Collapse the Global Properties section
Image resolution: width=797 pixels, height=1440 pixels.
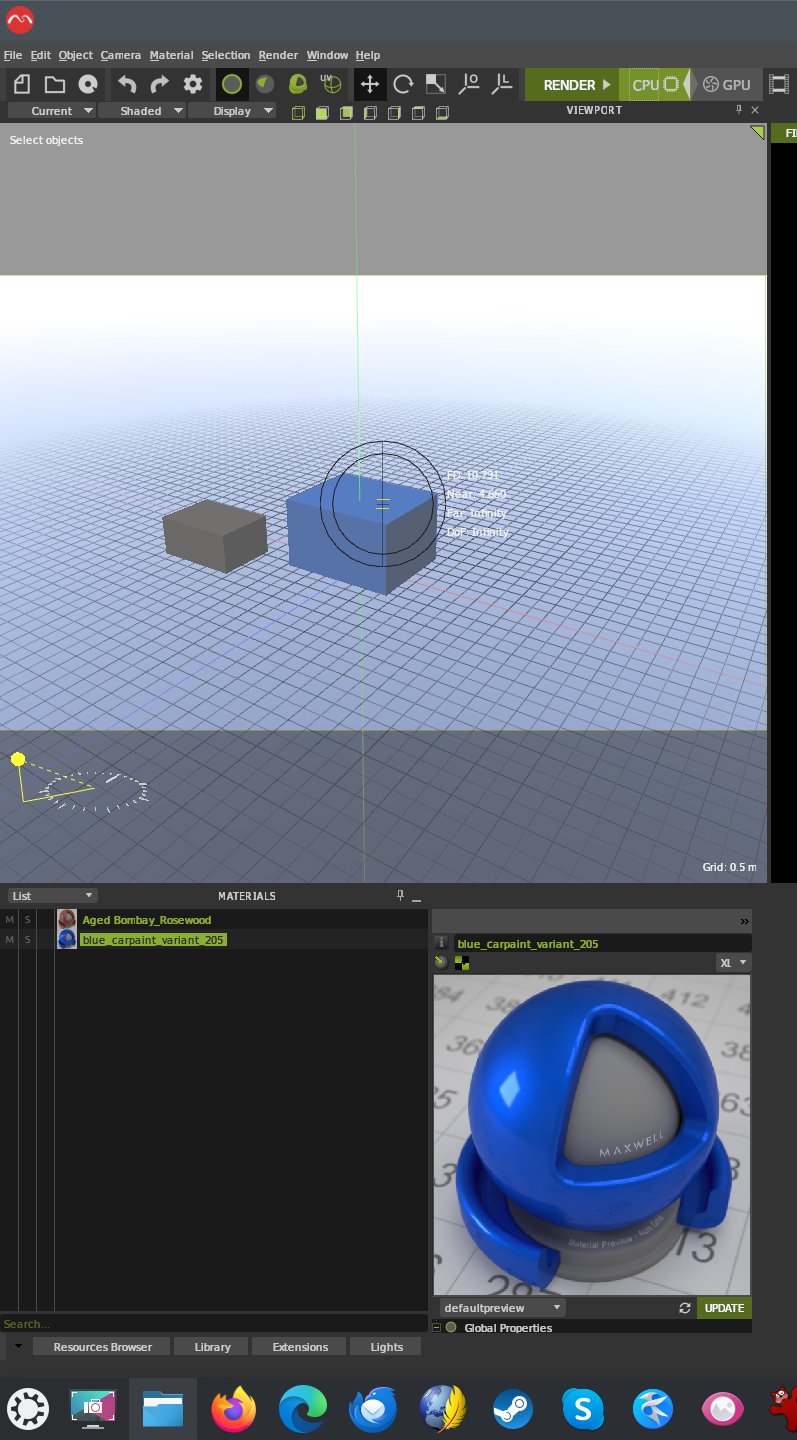437,1328
